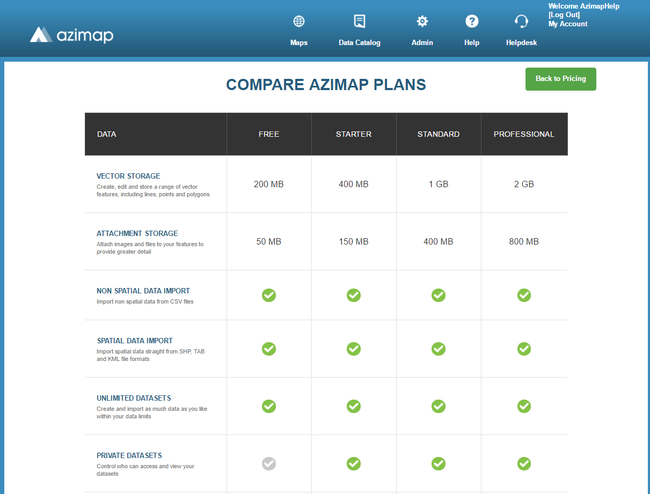Click Private Datasets checkmark for Standard
The image size is (650, 494).
(438, 464)
